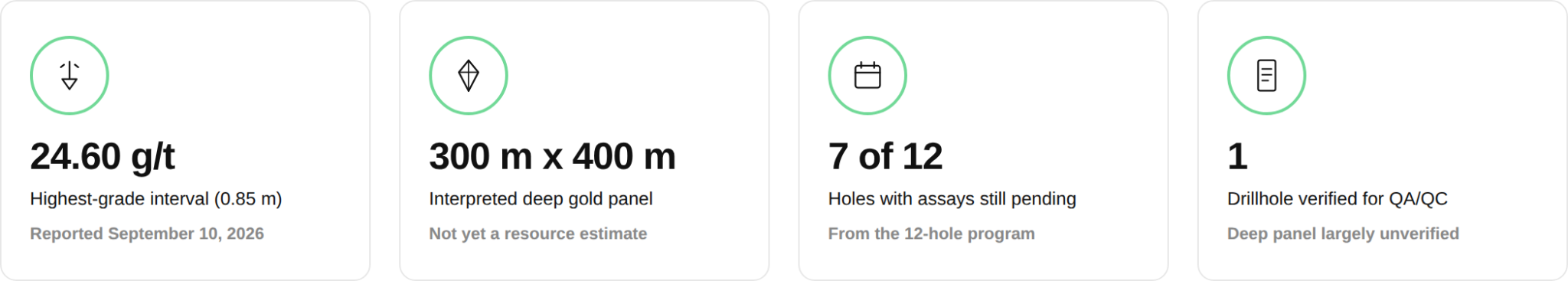Select the 300 m x 400 m figure

[552, 157]
